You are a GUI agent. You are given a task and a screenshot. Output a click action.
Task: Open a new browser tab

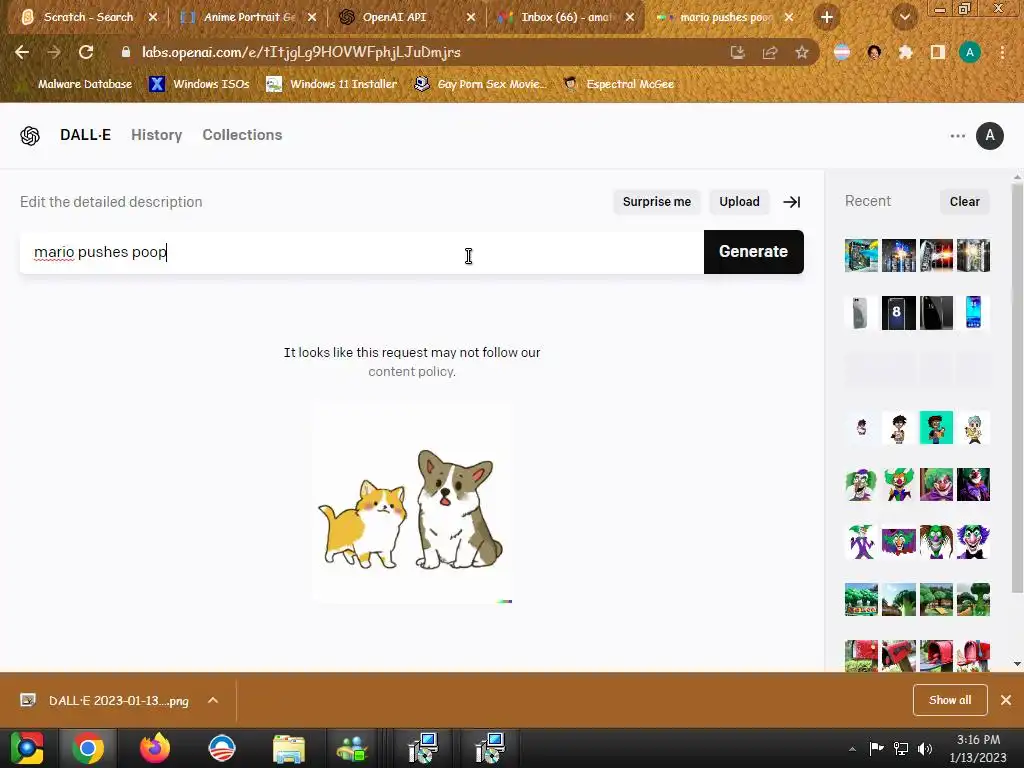[827, 18]
